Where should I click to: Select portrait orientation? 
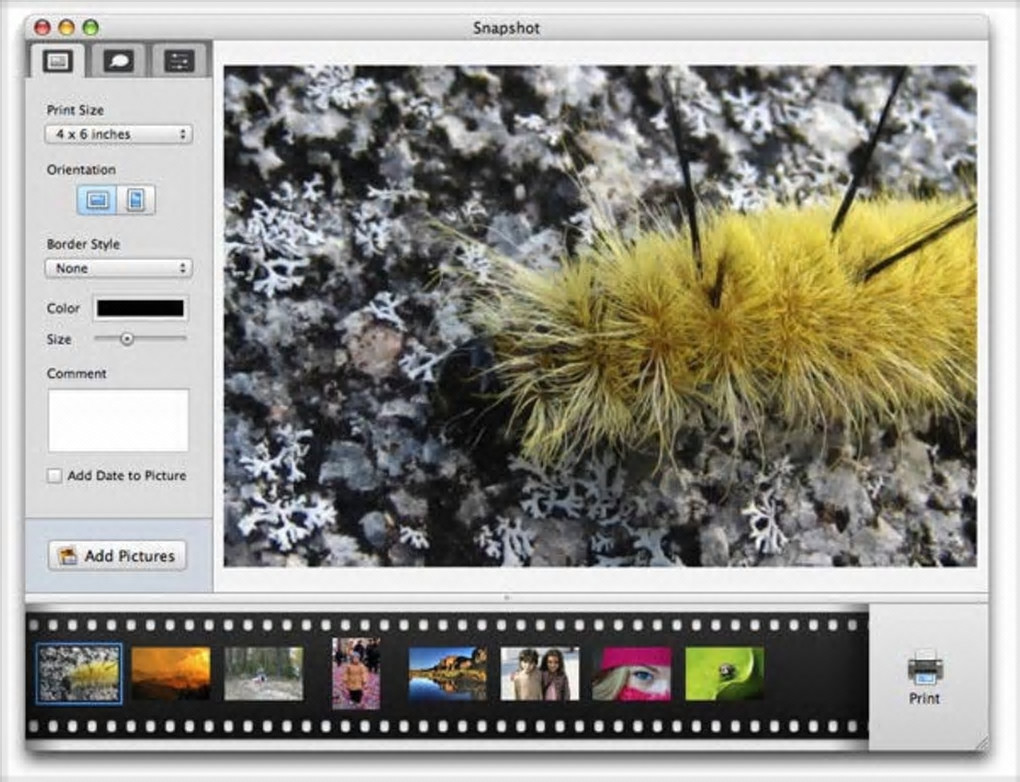point(135,200)
